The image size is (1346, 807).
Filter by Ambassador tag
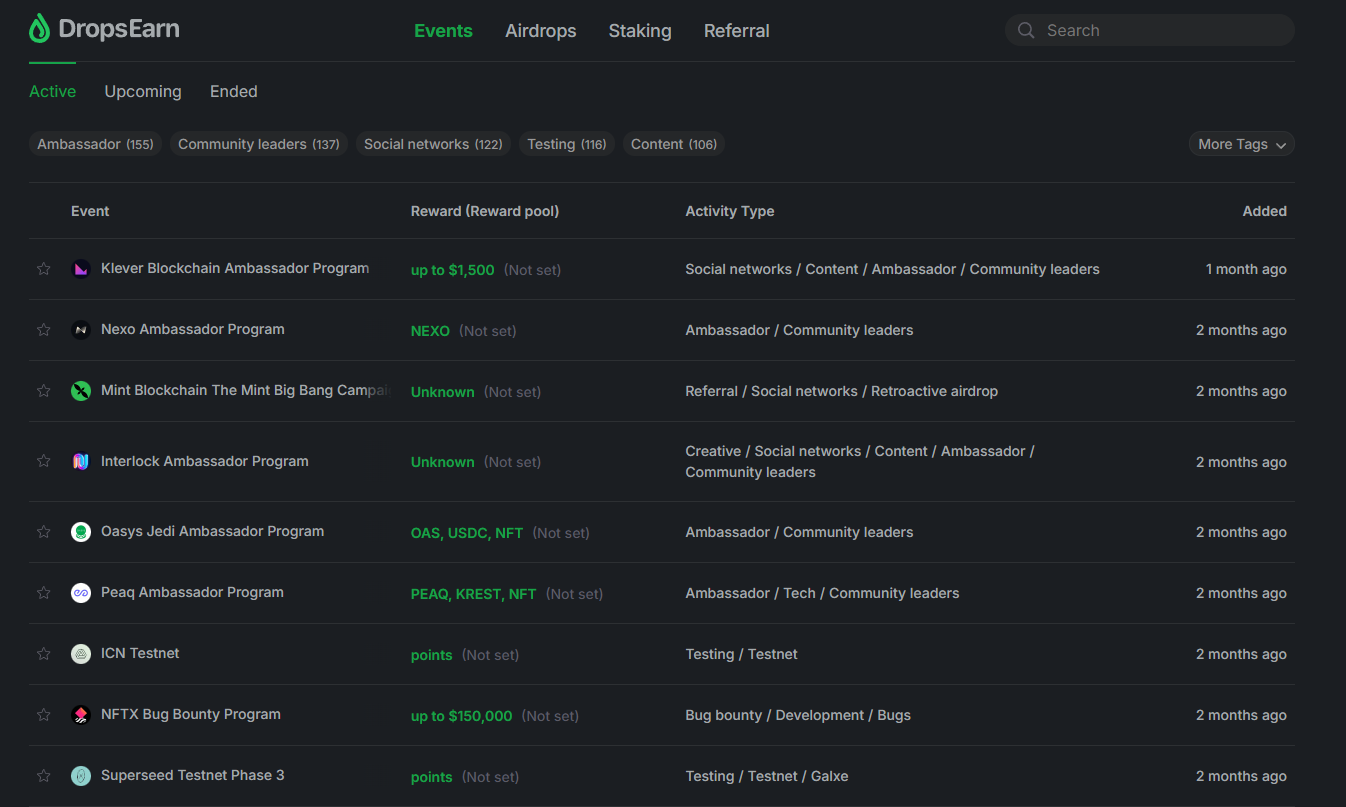click(x=95, y=144)
